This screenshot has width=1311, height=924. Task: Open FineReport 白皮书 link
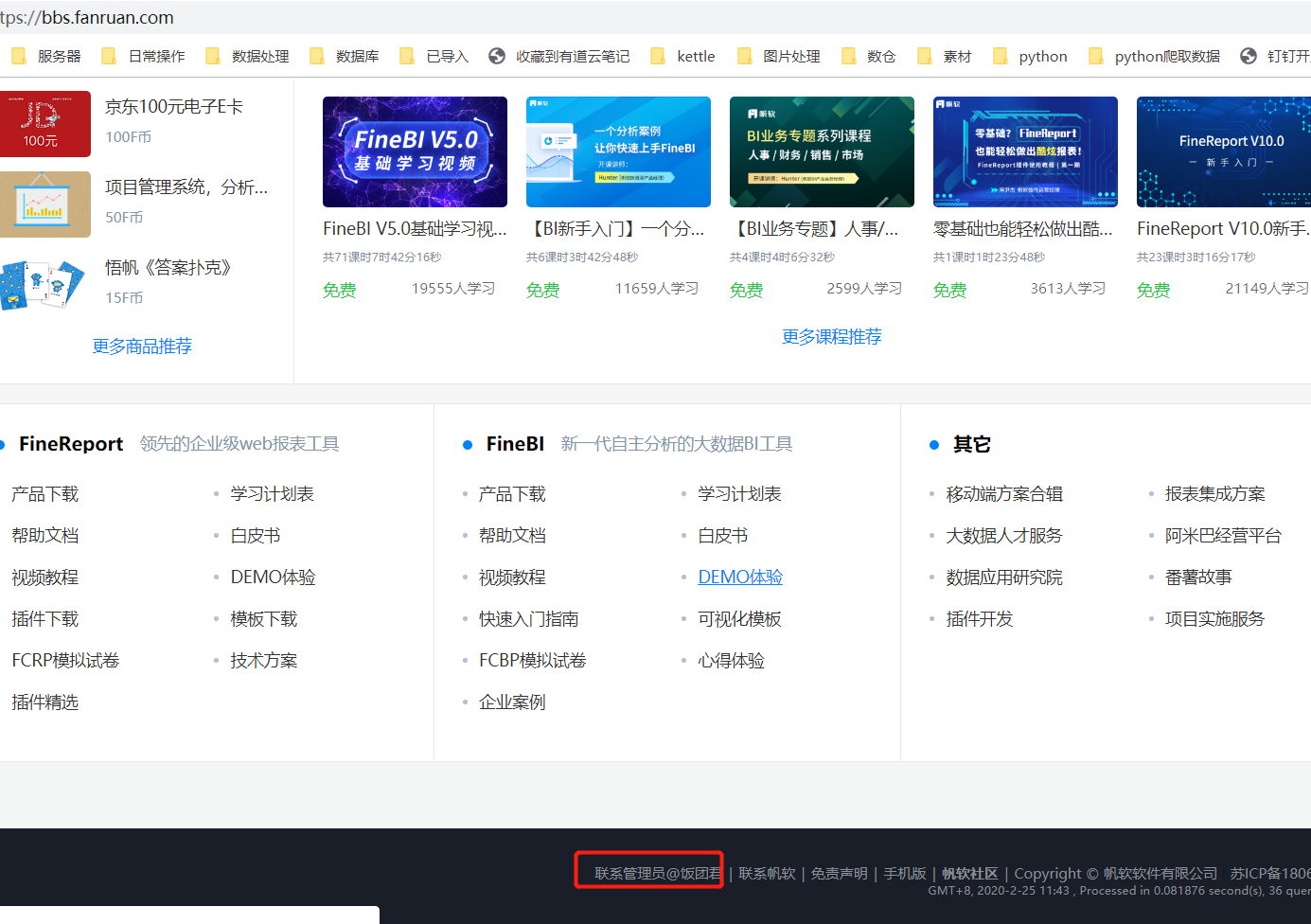(256, 536)
